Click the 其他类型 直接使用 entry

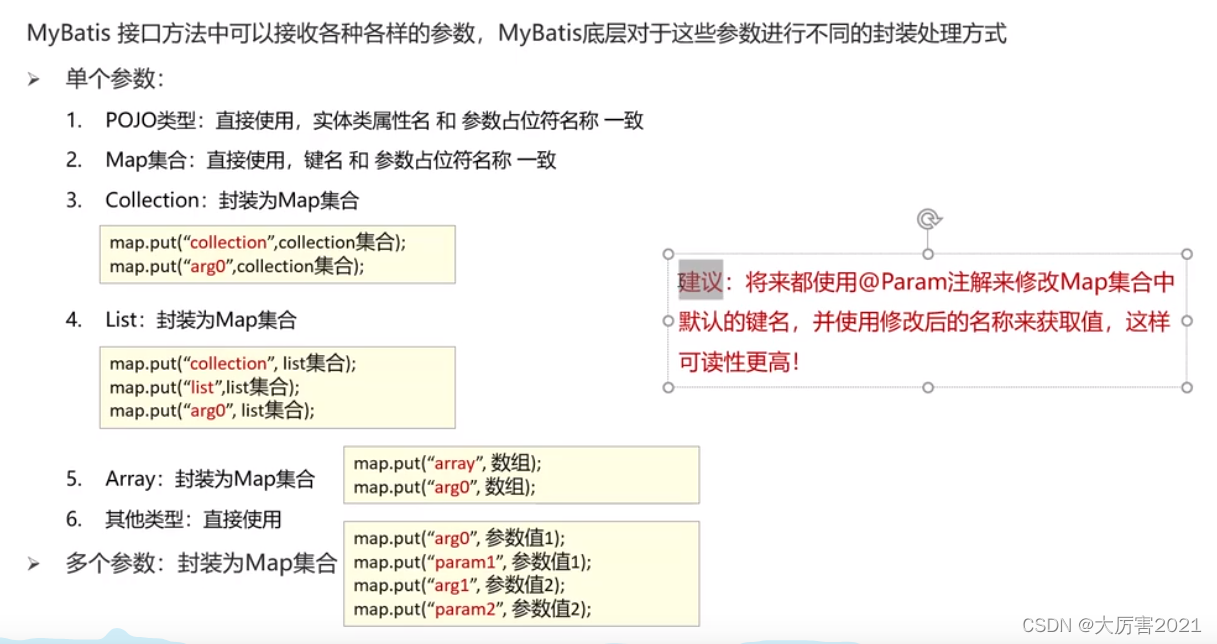(x=190, y=520)
